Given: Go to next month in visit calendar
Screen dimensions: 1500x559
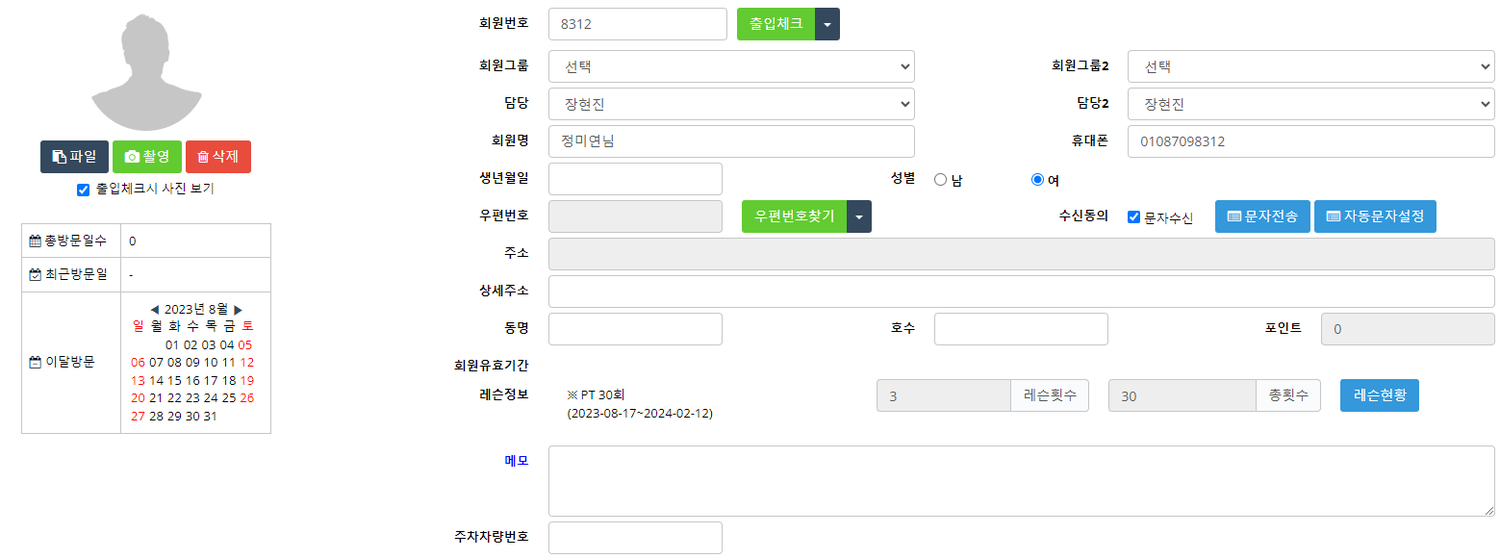Looking at the screenshot, I should pyautogui.click(x=238, y=310).
